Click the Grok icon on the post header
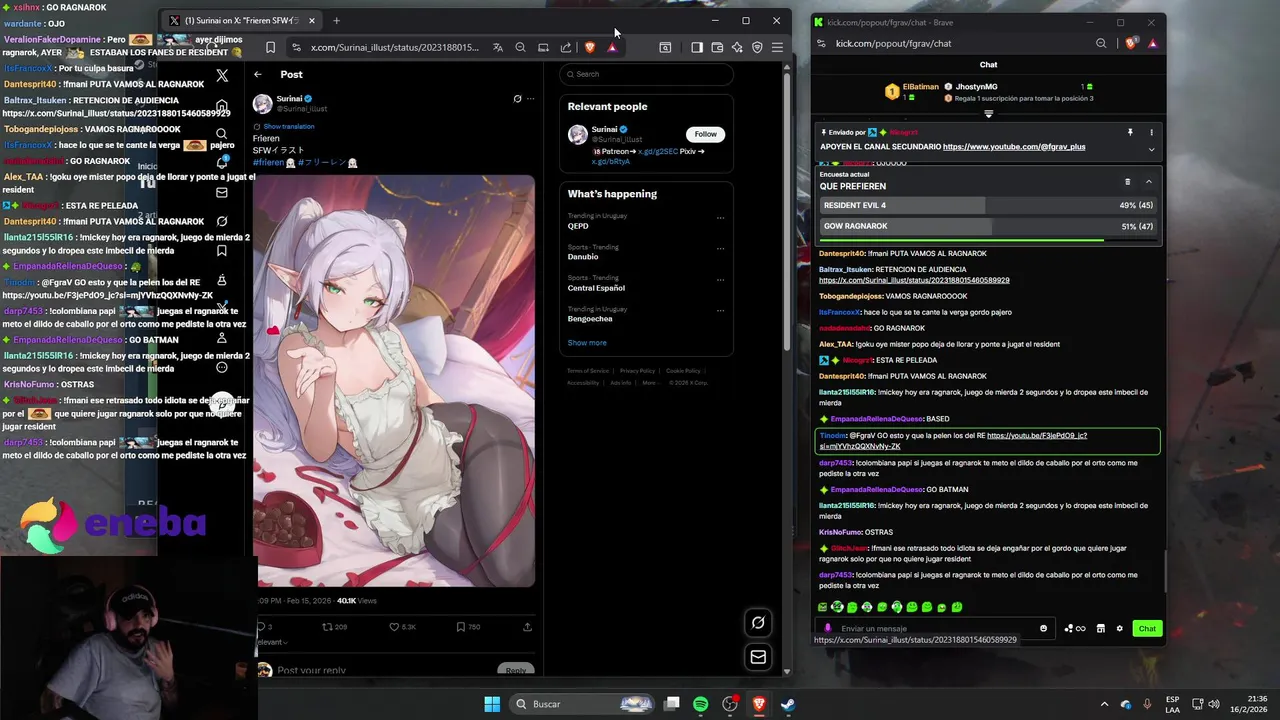 click(x=517, y=99)
